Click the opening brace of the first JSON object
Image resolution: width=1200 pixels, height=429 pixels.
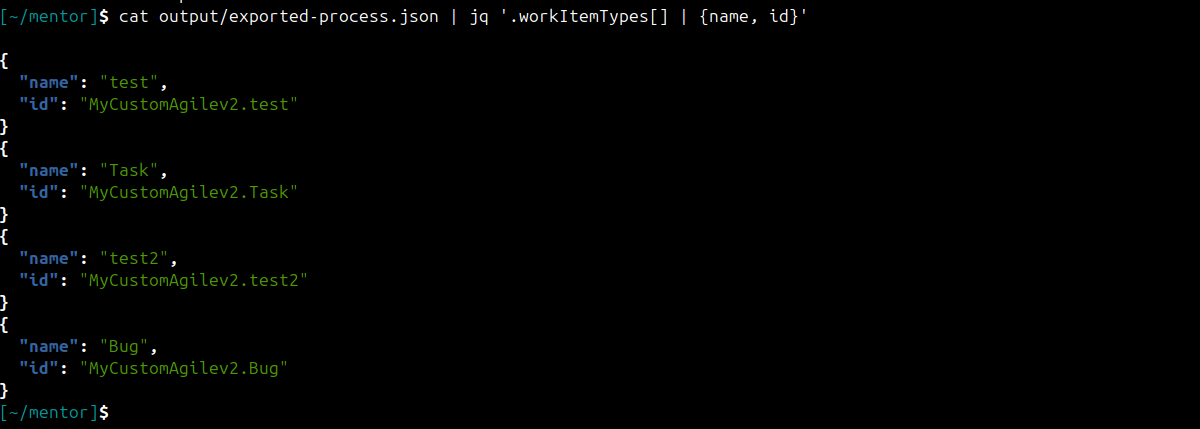[5, 61]
